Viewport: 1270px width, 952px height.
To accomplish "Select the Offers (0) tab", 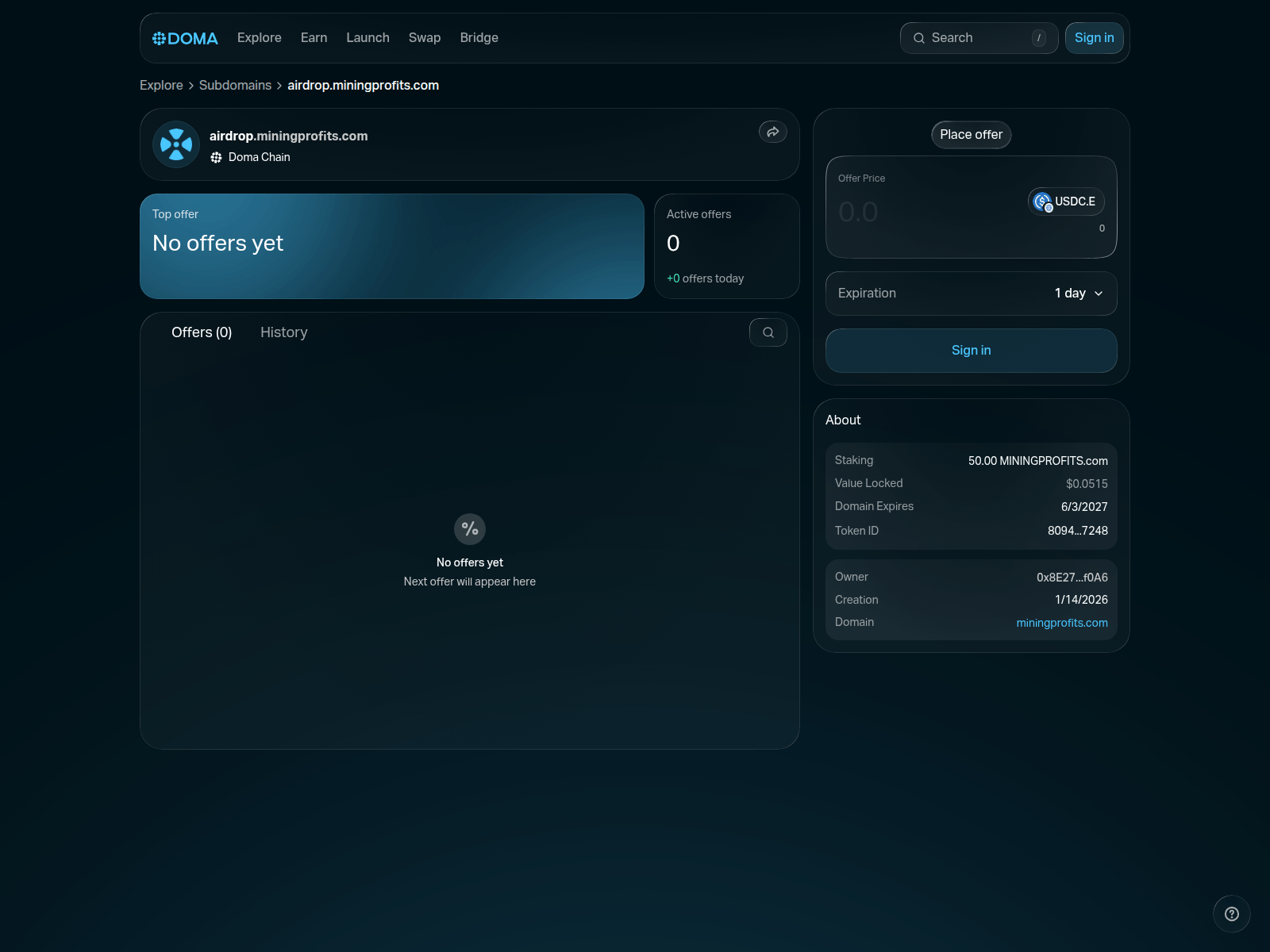I will pos(201,332).
